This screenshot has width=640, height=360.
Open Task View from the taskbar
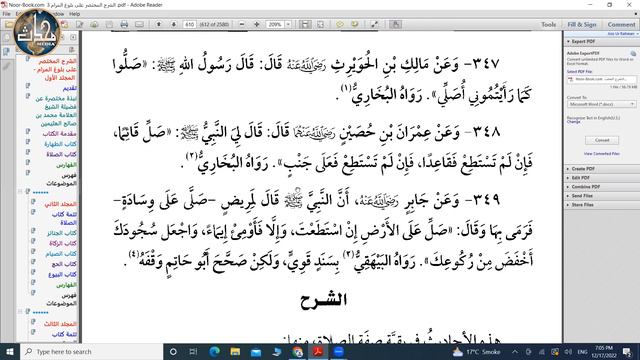click(x=193, y=351)
